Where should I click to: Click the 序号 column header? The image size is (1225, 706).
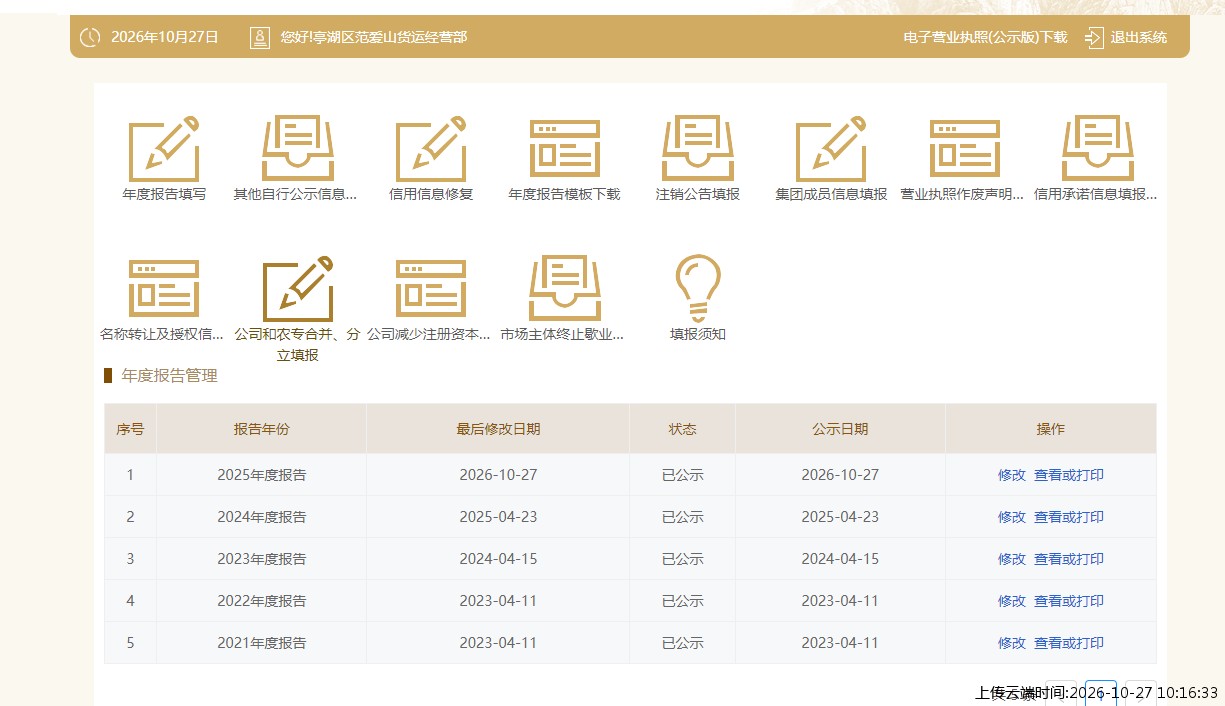point(130,429)
